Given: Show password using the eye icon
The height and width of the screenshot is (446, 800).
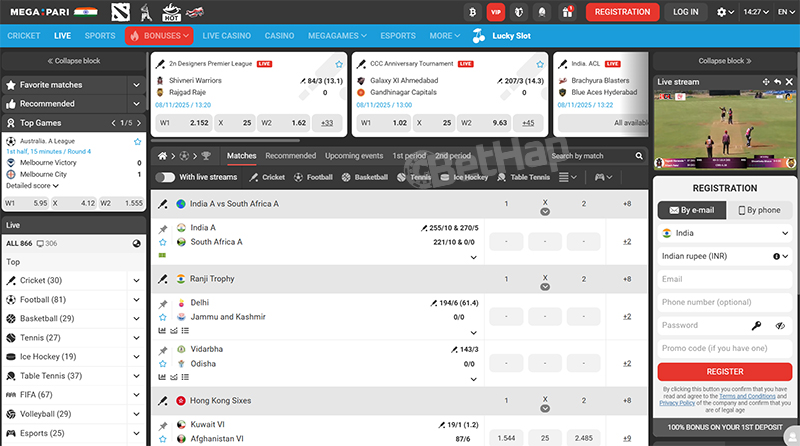Looking at the screenshot, I should (780, 326).
